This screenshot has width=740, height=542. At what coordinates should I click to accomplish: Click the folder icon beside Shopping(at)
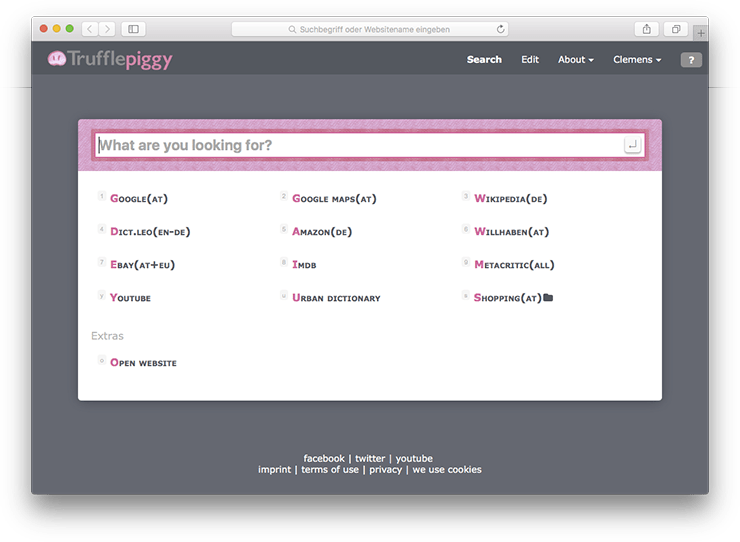coord(548,298)
